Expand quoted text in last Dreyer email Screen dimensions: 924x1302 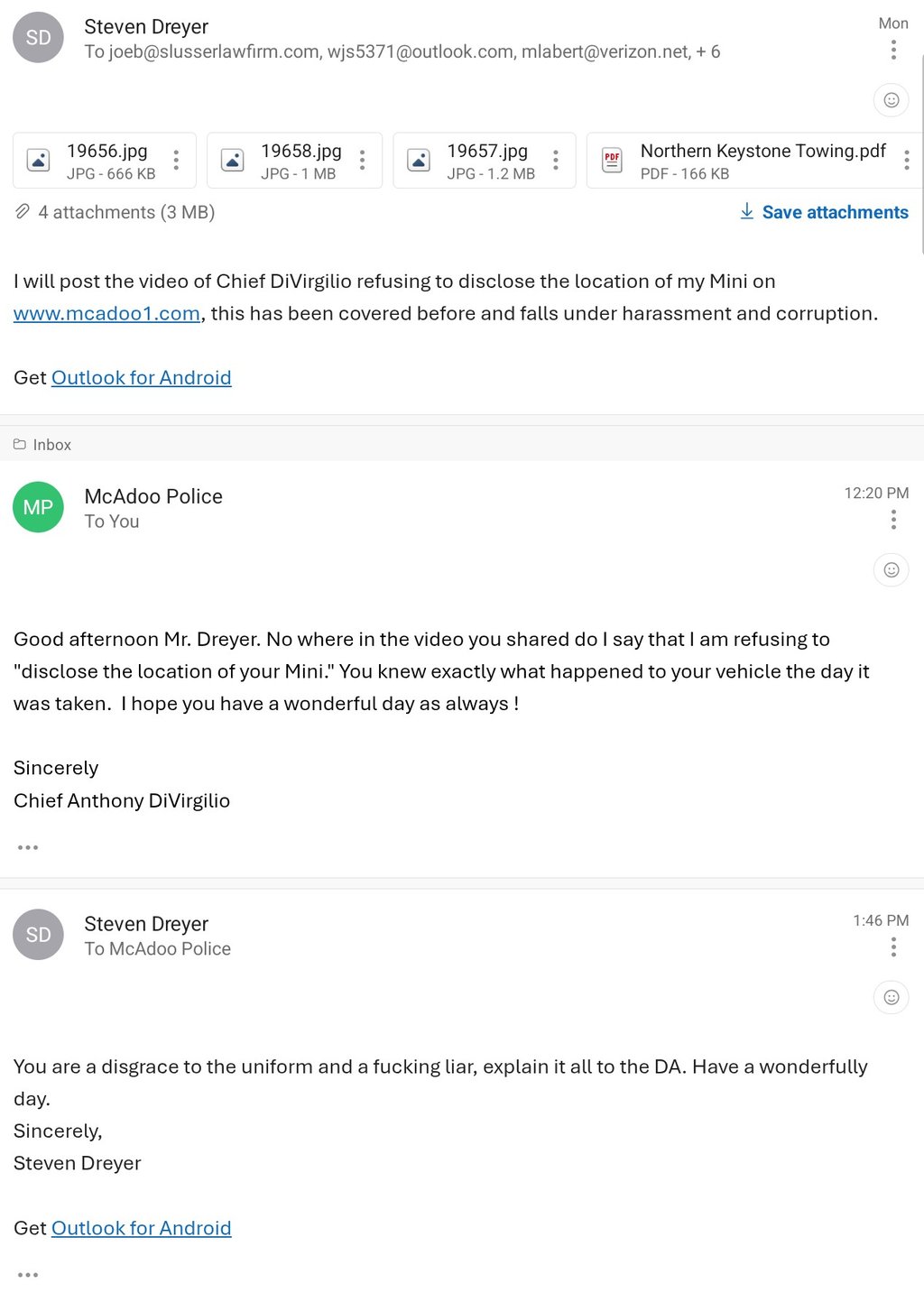click(x=28, y=1275)
